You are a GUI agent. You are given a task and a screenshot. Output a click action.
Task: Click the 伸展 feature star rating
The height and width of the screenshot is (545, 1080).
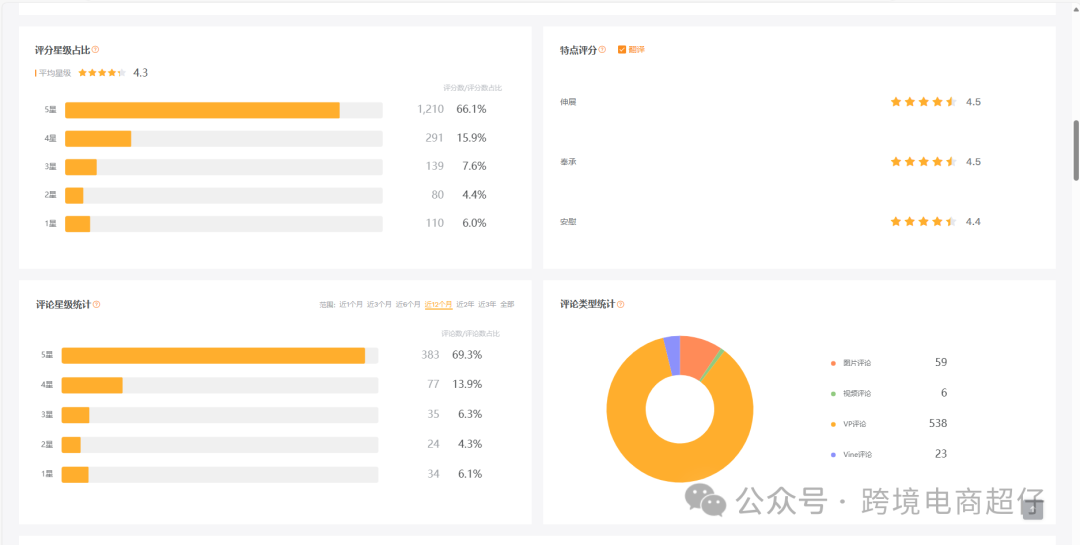pos(923,102)
